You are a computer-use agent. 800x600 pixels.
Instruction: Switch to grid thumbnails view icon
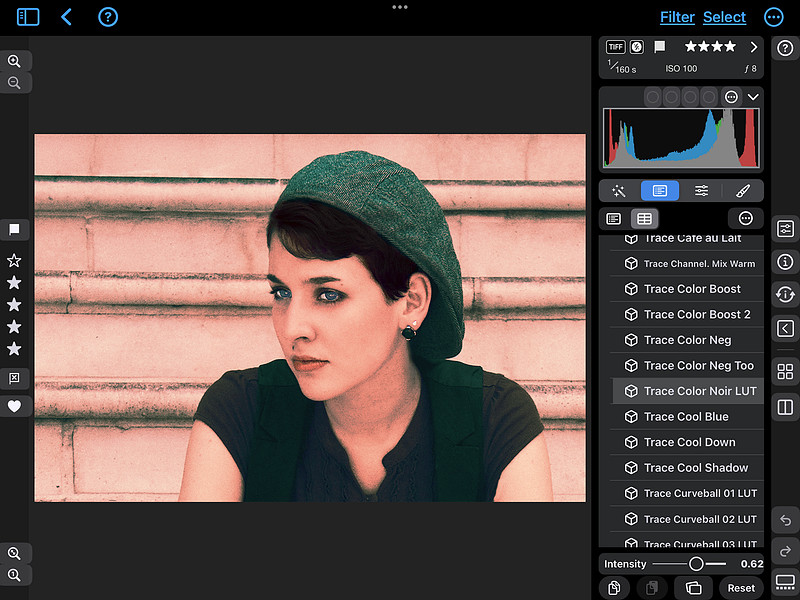[785, 371]
